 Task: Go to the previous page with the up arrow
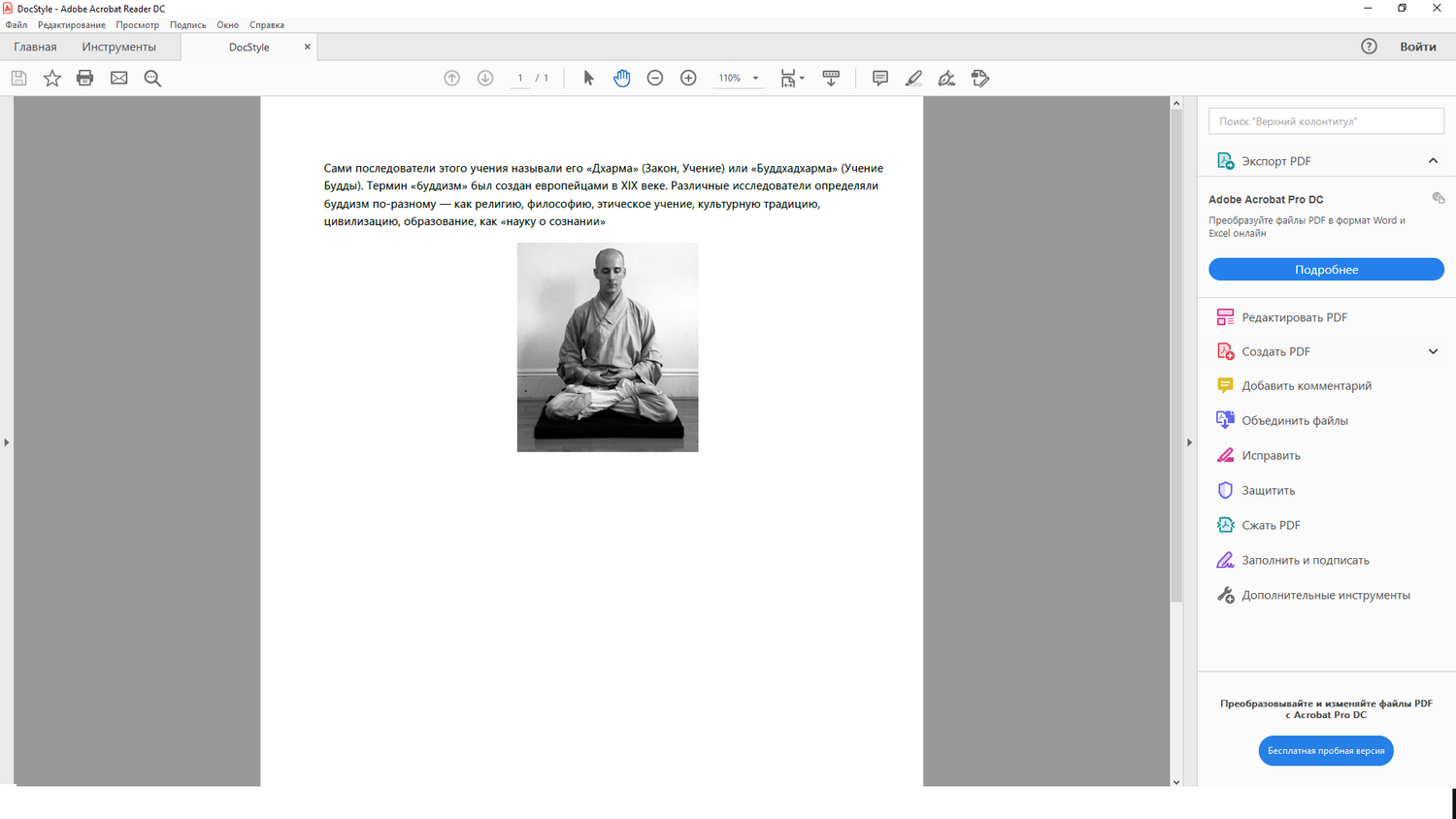pos(452,79)
